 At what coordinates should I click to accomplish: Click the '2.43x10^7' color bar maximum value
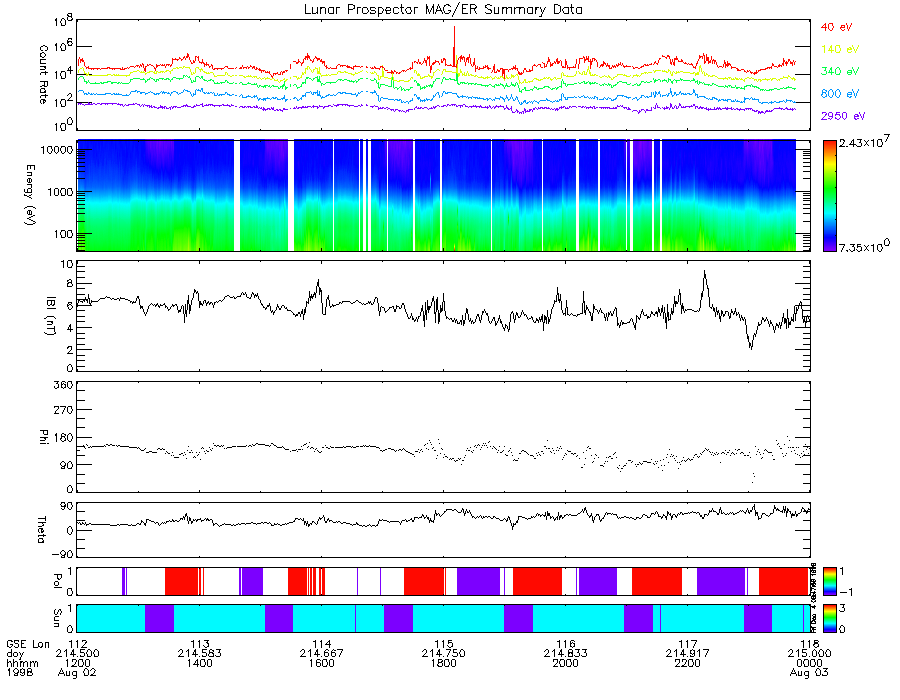(x=864, y=141)
